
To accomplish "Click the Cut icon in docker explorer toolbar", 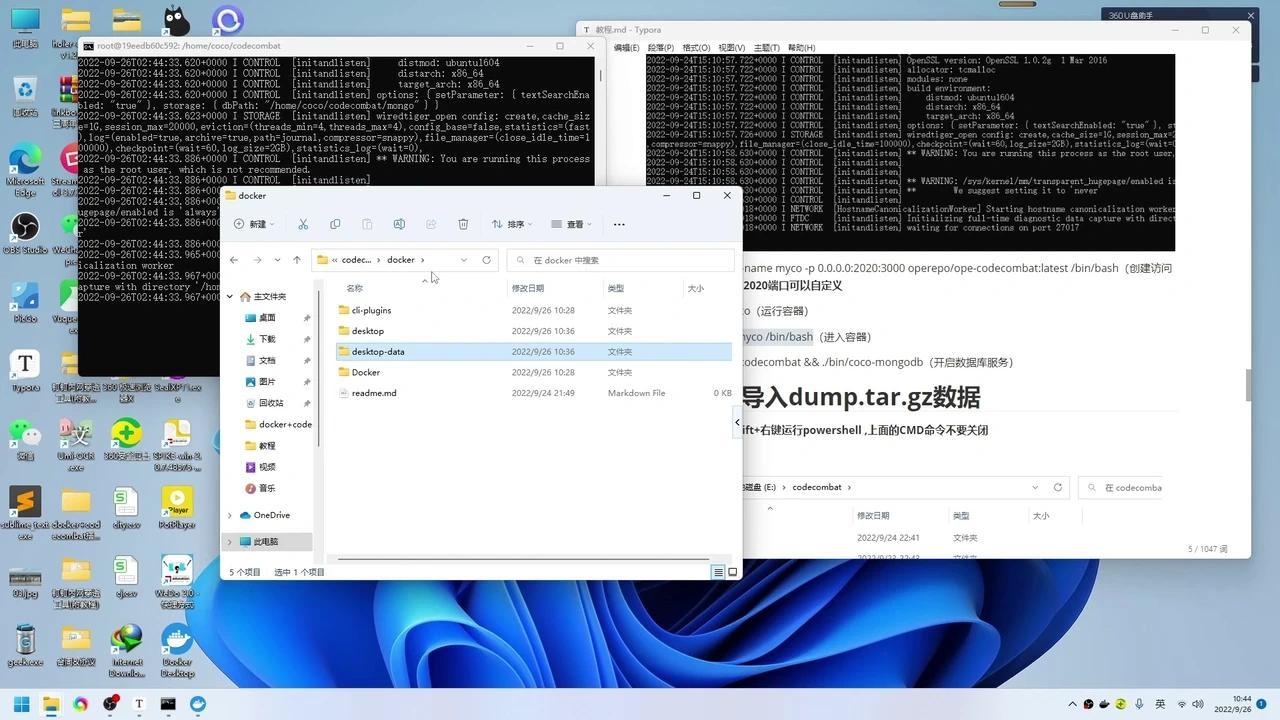I will point(303,224).
